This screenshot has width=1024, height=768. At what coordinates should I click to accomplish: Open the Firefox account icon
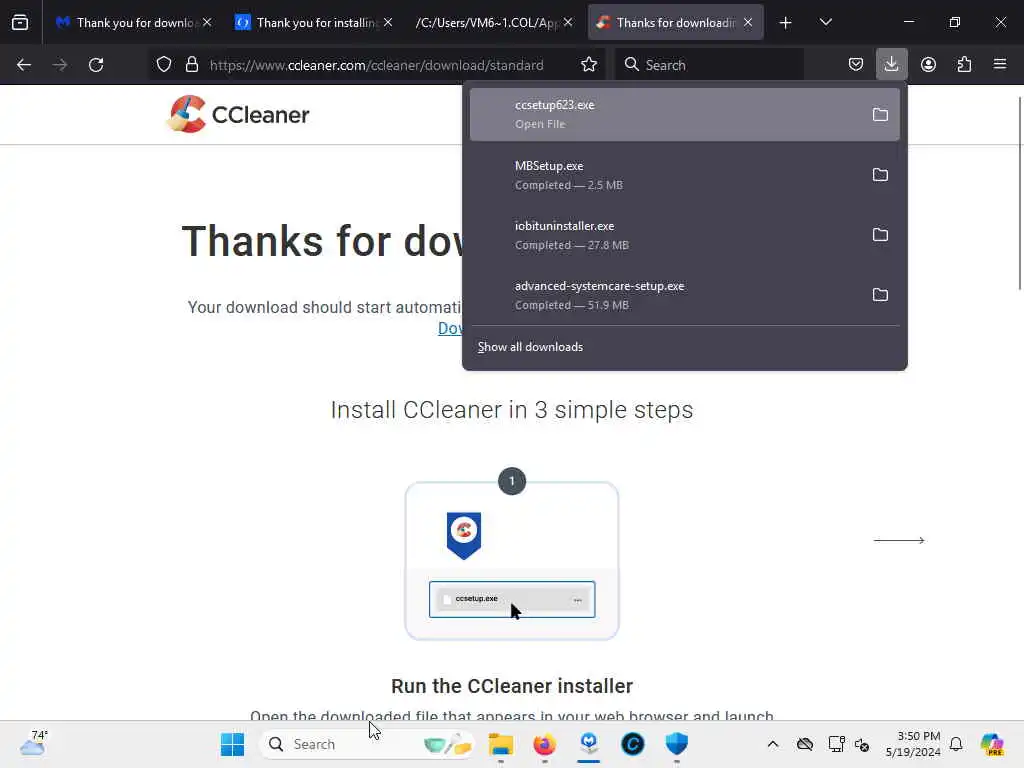[928, 65]
